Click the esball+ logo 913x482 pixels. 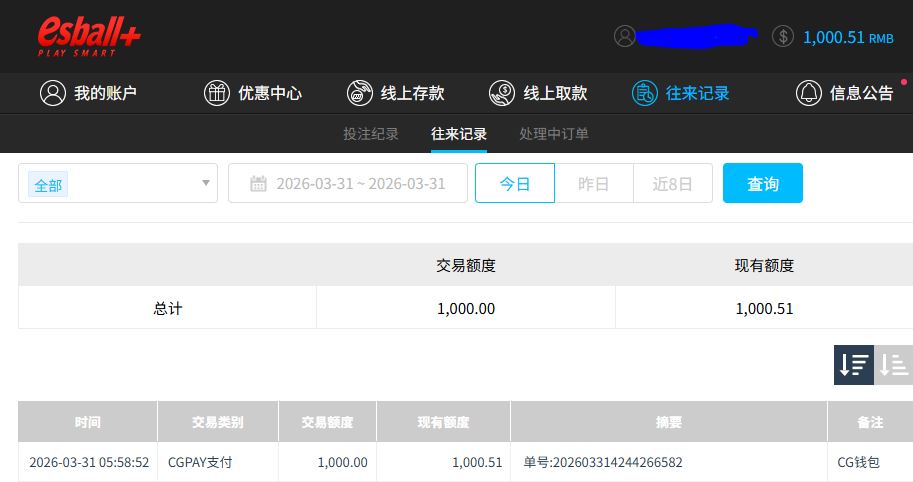coord(89,36)
